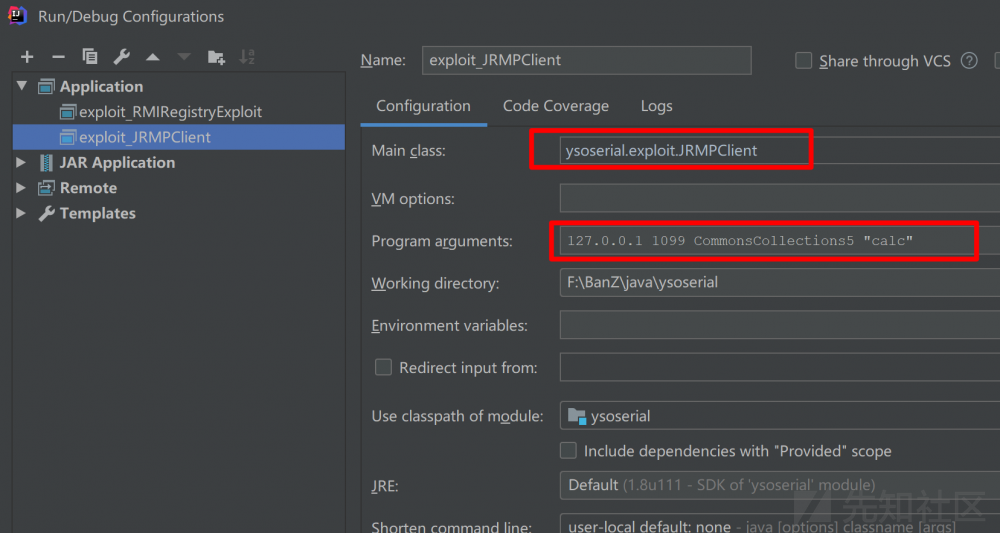The height and width of the screenshot is (533, 1000).
Task: Collapse the Application tree node
Action: click(22, 86)
